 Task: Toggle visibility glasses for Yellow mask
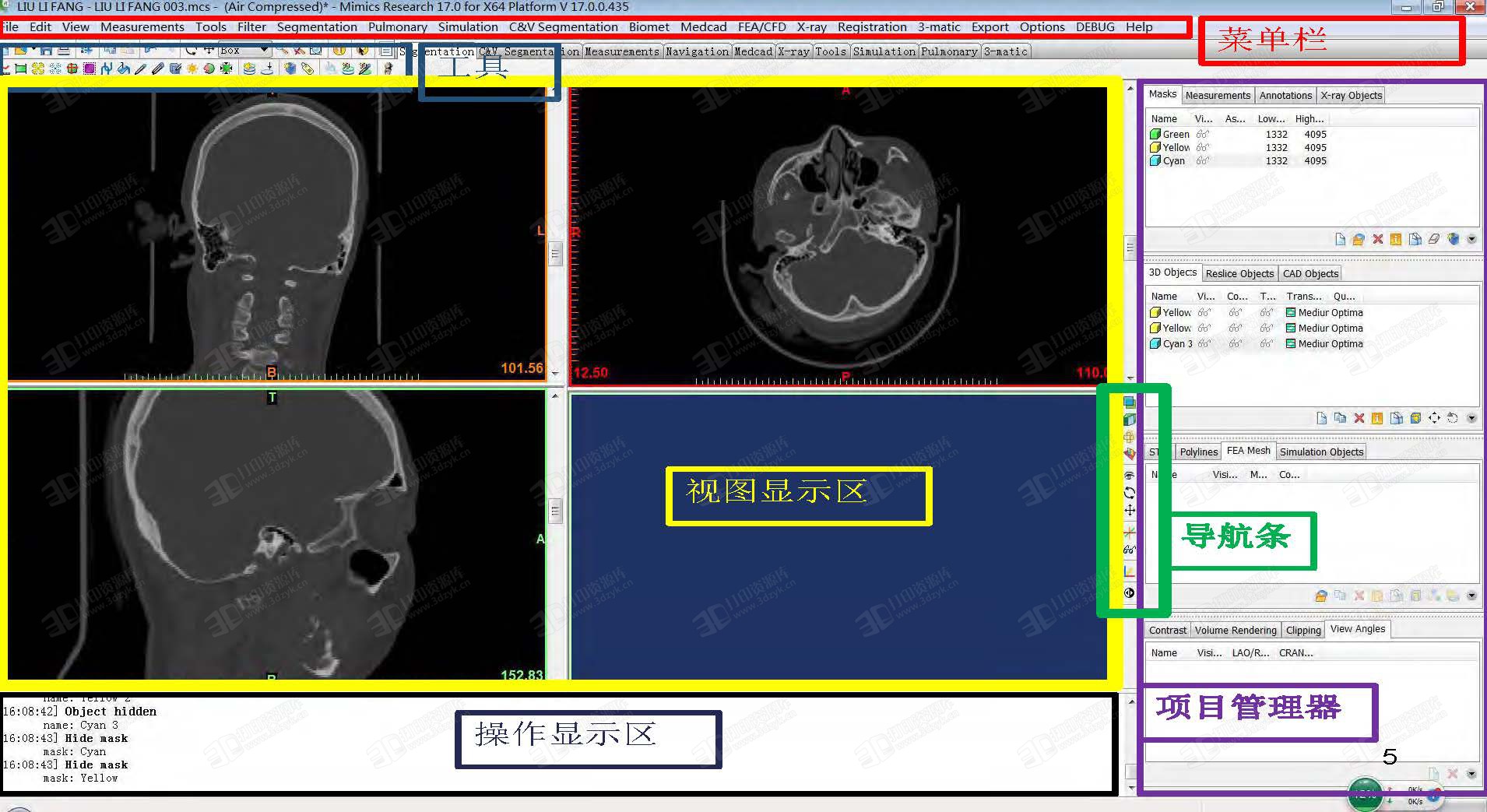click(1203, 147)
